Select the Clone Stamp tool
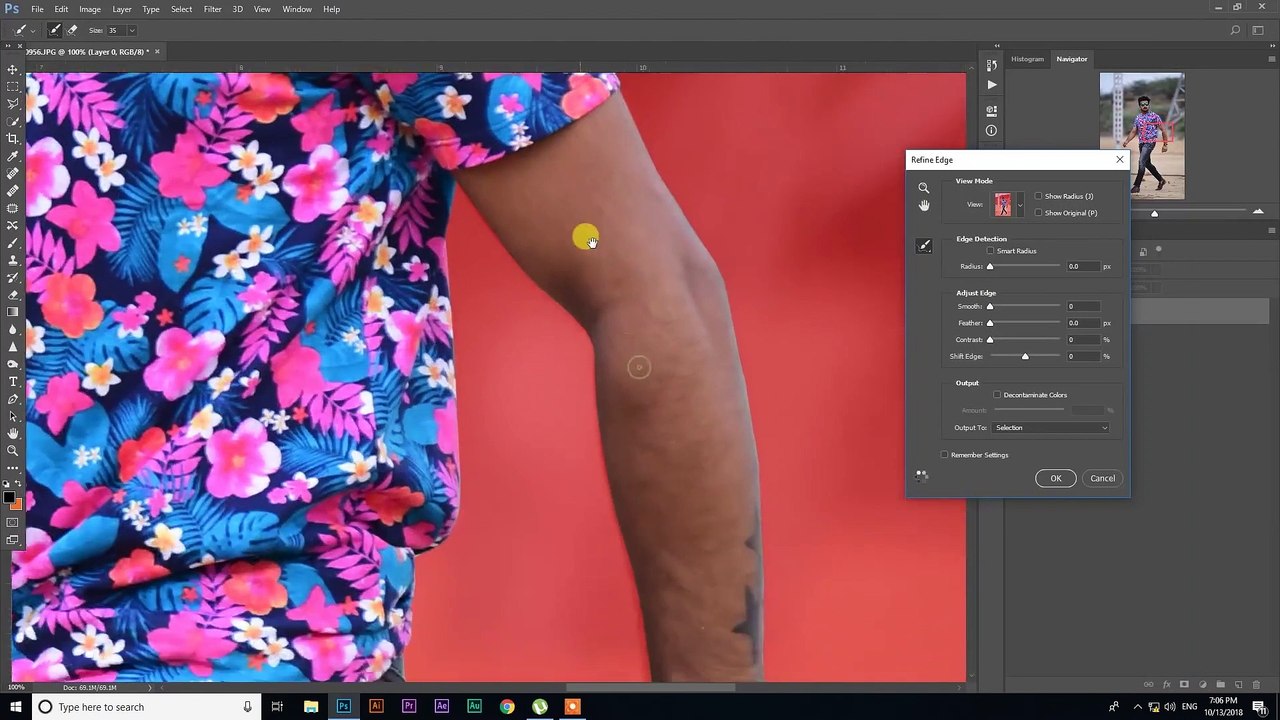This screenshot has height=720, width=1280. 13,260
